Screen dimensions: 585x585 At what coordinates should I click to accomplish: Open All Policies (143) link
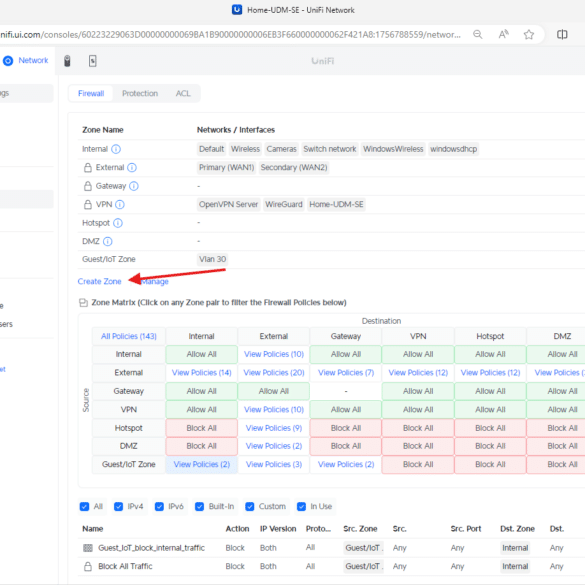point(129,336)
